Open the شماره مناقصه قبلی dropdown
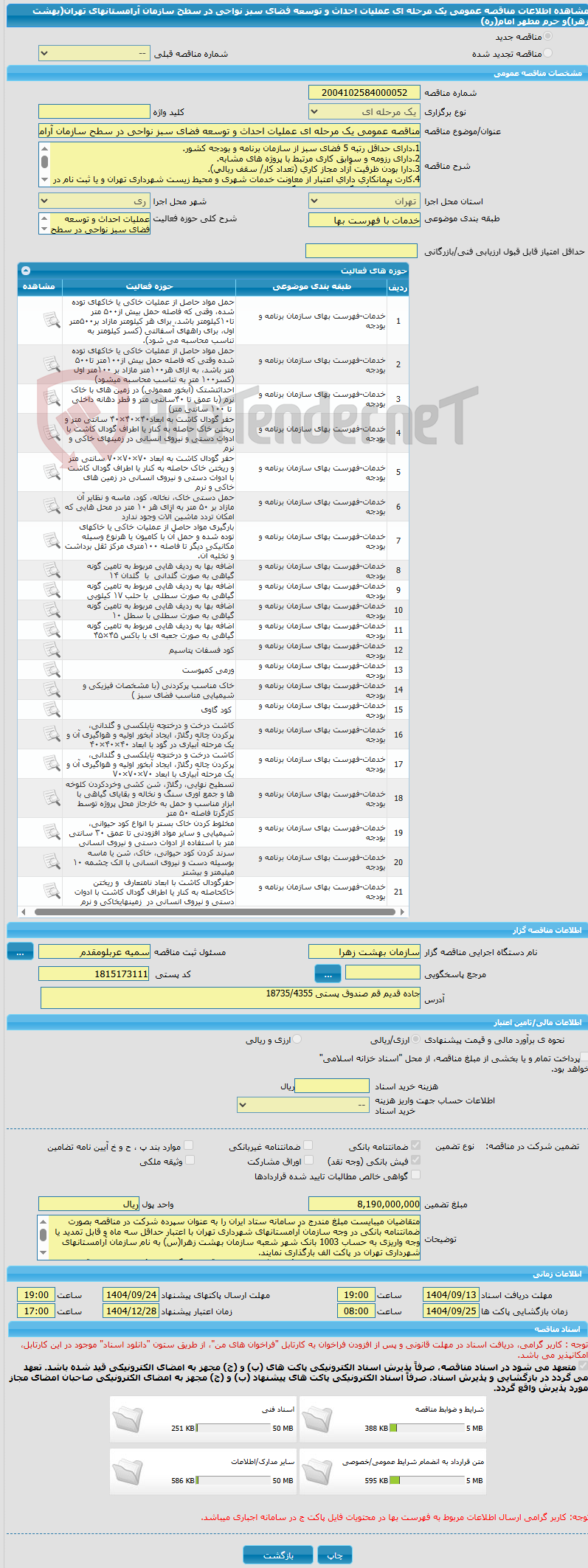Viewport: 588px width, 1568px height. tap(94, 54)
